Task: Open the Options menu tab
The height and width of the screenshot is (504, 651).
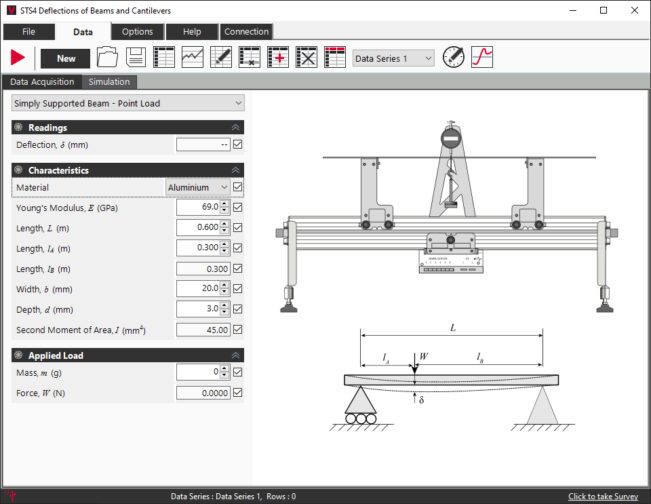Action: pos(137,32)
